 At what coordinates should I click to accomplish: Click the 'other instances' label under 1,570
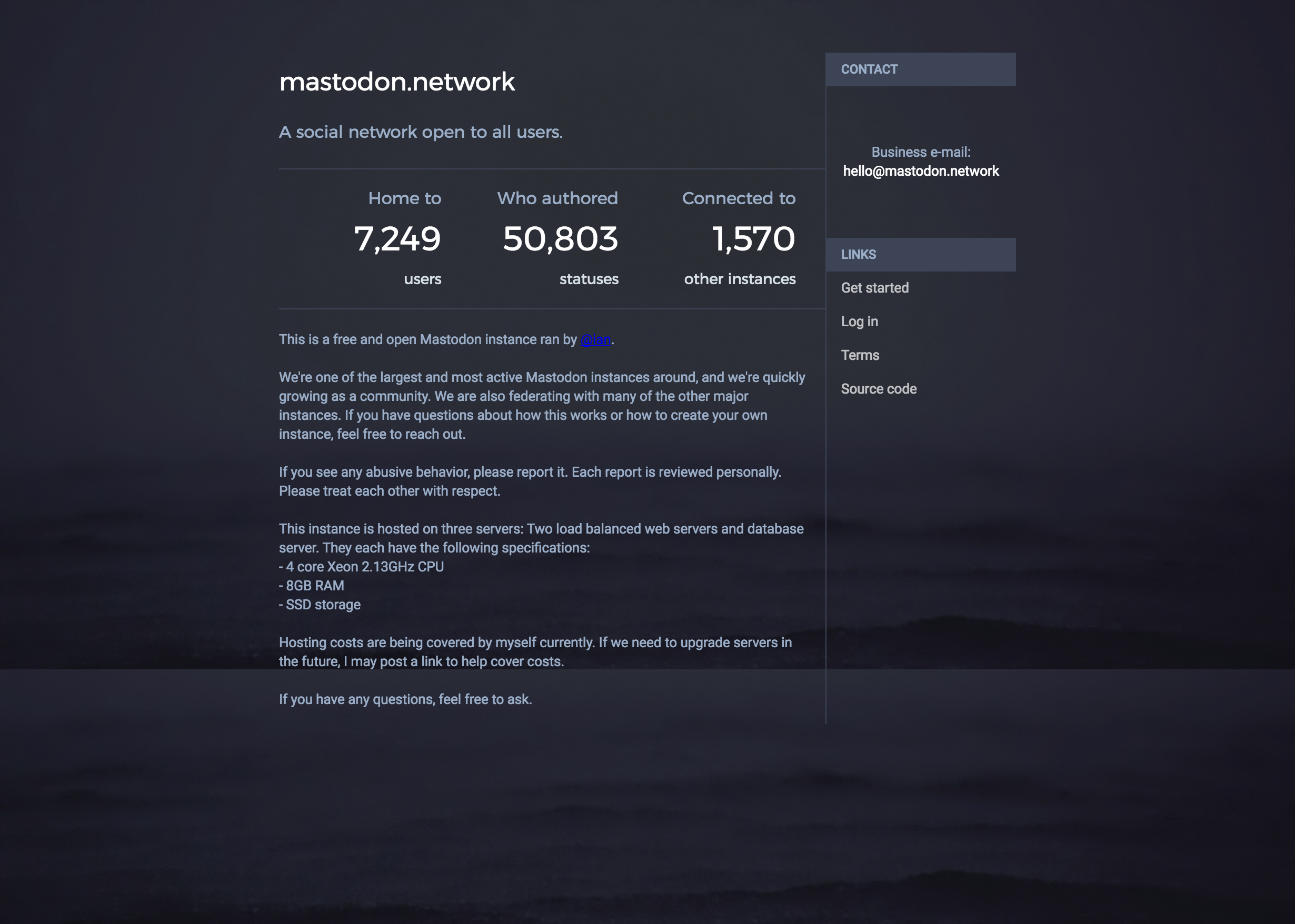pos(740,279)
